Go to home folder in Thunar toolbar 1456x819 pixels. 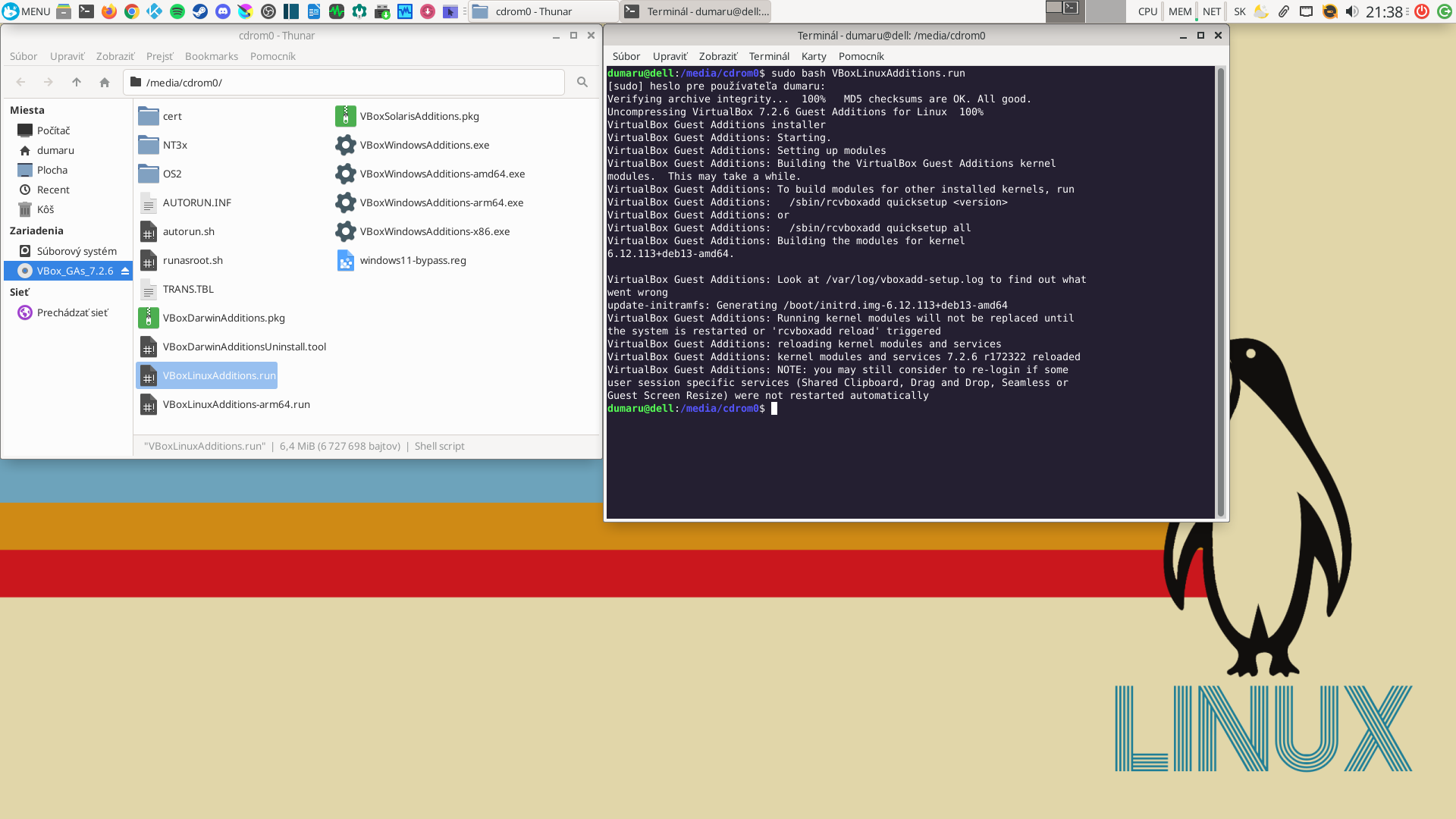click(105, 82)
